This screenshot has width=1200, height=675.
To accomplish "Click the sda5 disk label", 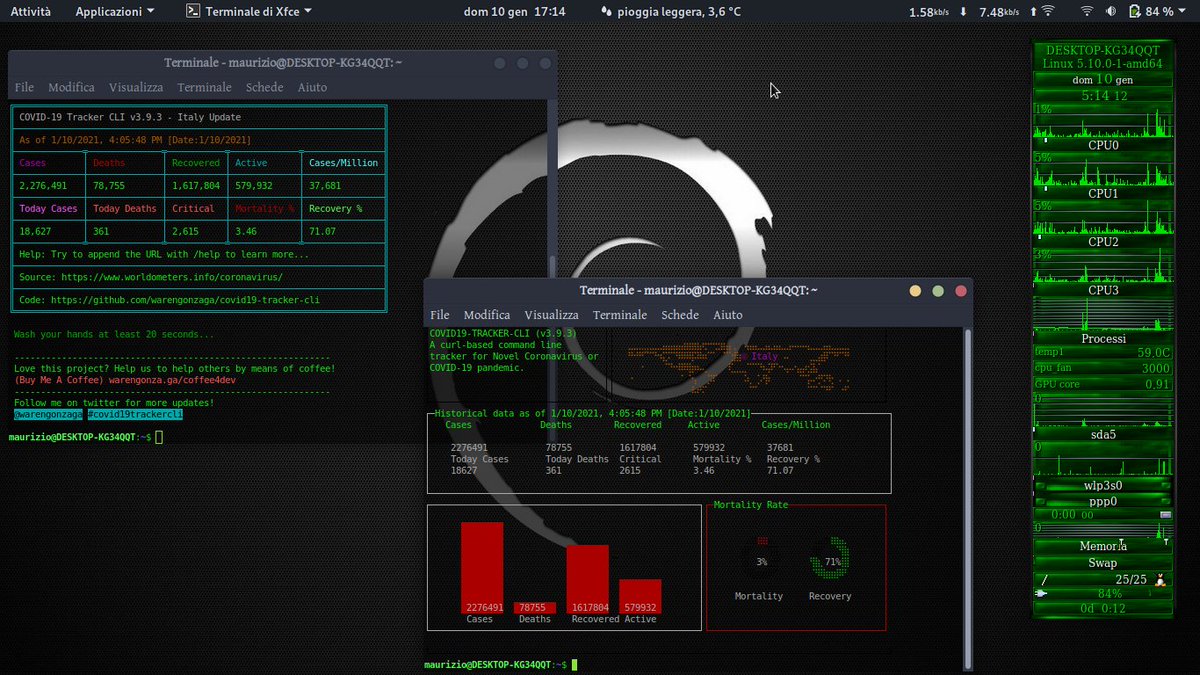I will coord(1103,435).
